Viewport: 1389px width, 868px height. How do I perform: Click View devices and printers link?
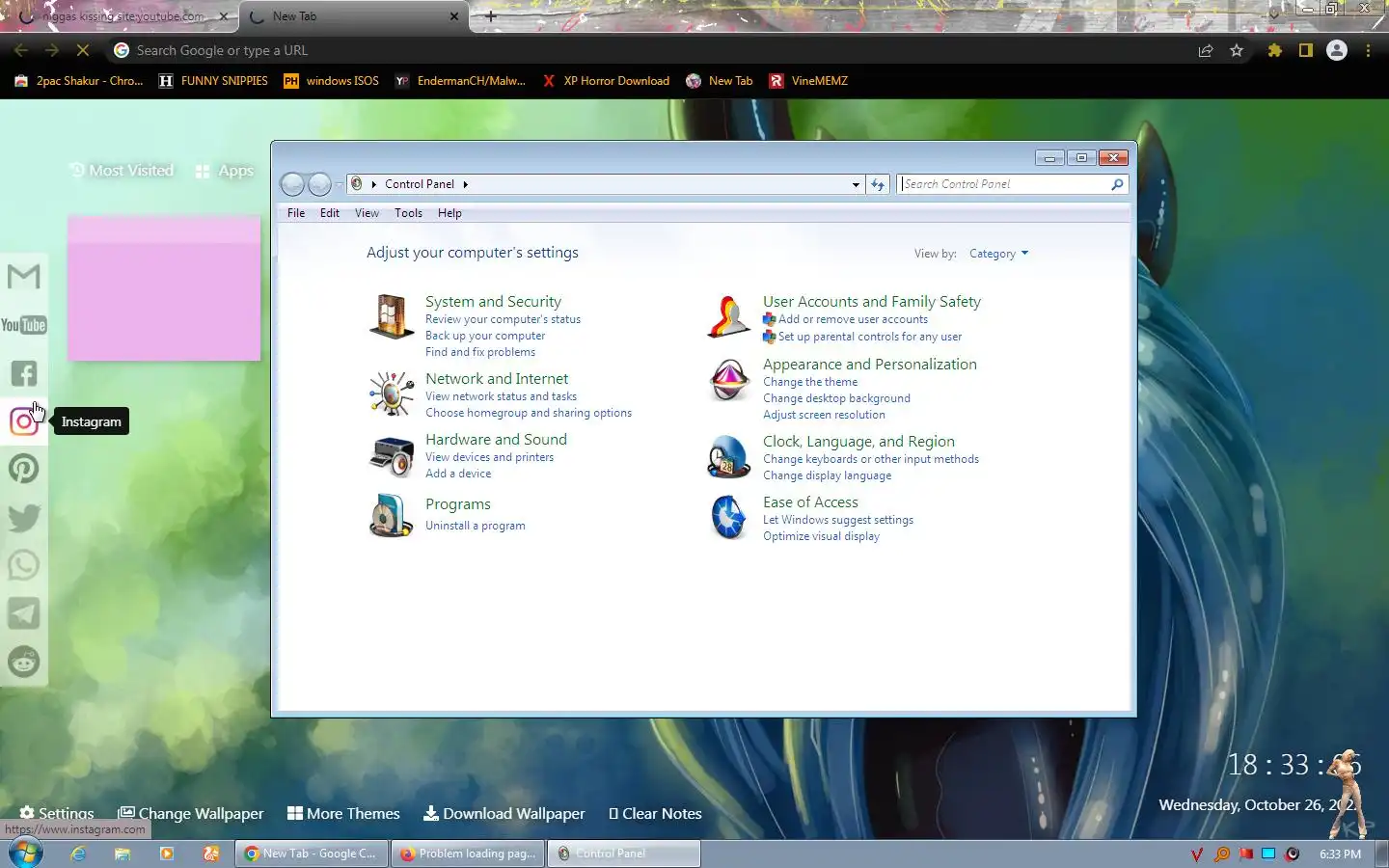(x=489, y=457)
